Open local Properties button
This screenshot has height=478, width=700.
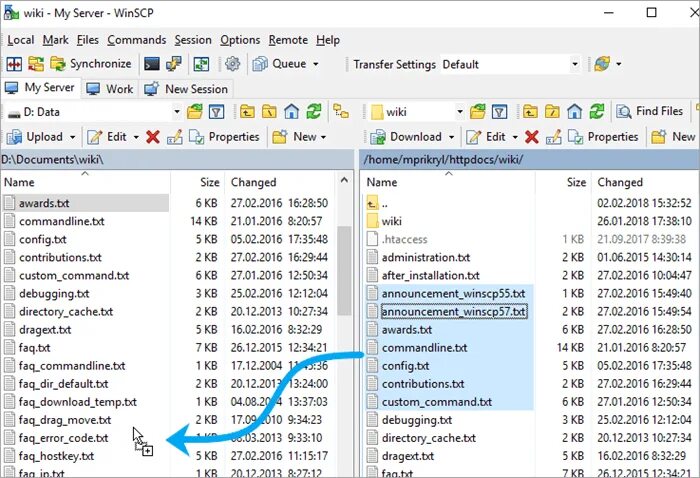(x=224, y=137)
